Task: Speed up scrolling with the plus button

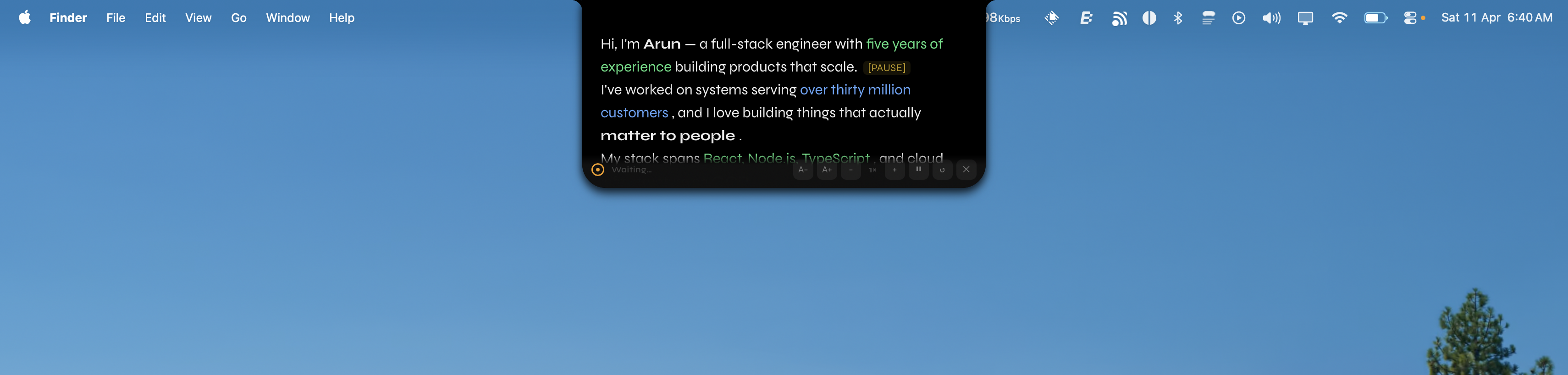Action: coord(894,170)
